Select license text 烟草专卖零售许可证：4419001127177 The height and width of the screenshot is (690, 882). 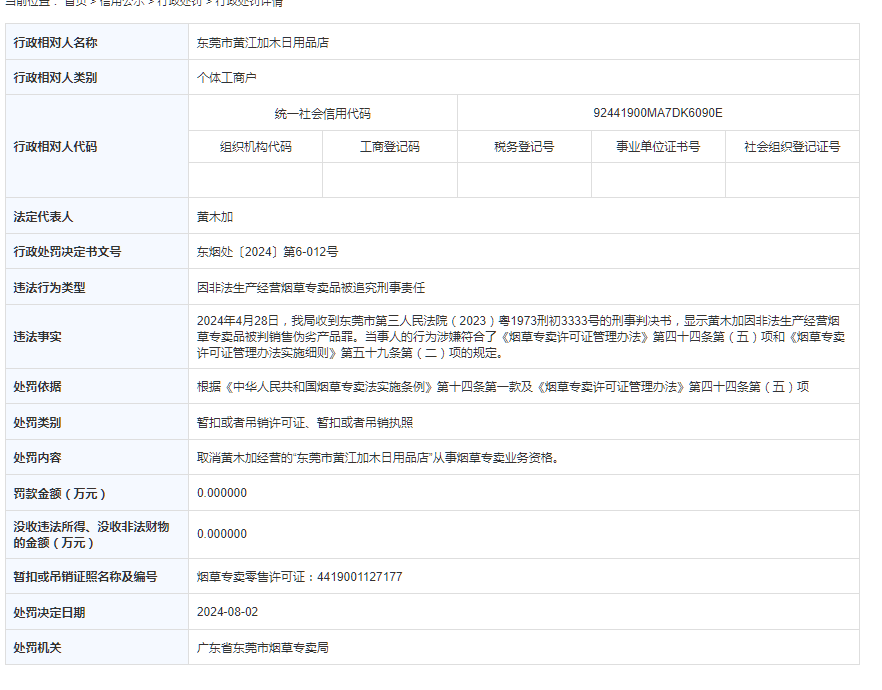[299, 576]
